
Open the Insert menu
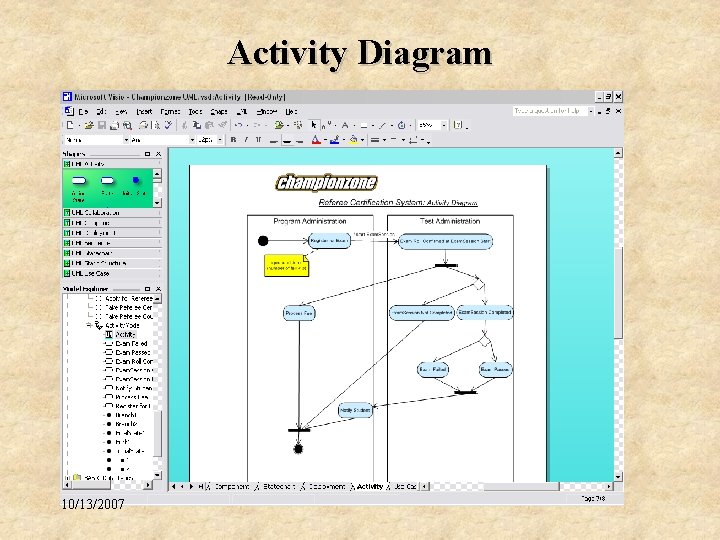(144, 111)
